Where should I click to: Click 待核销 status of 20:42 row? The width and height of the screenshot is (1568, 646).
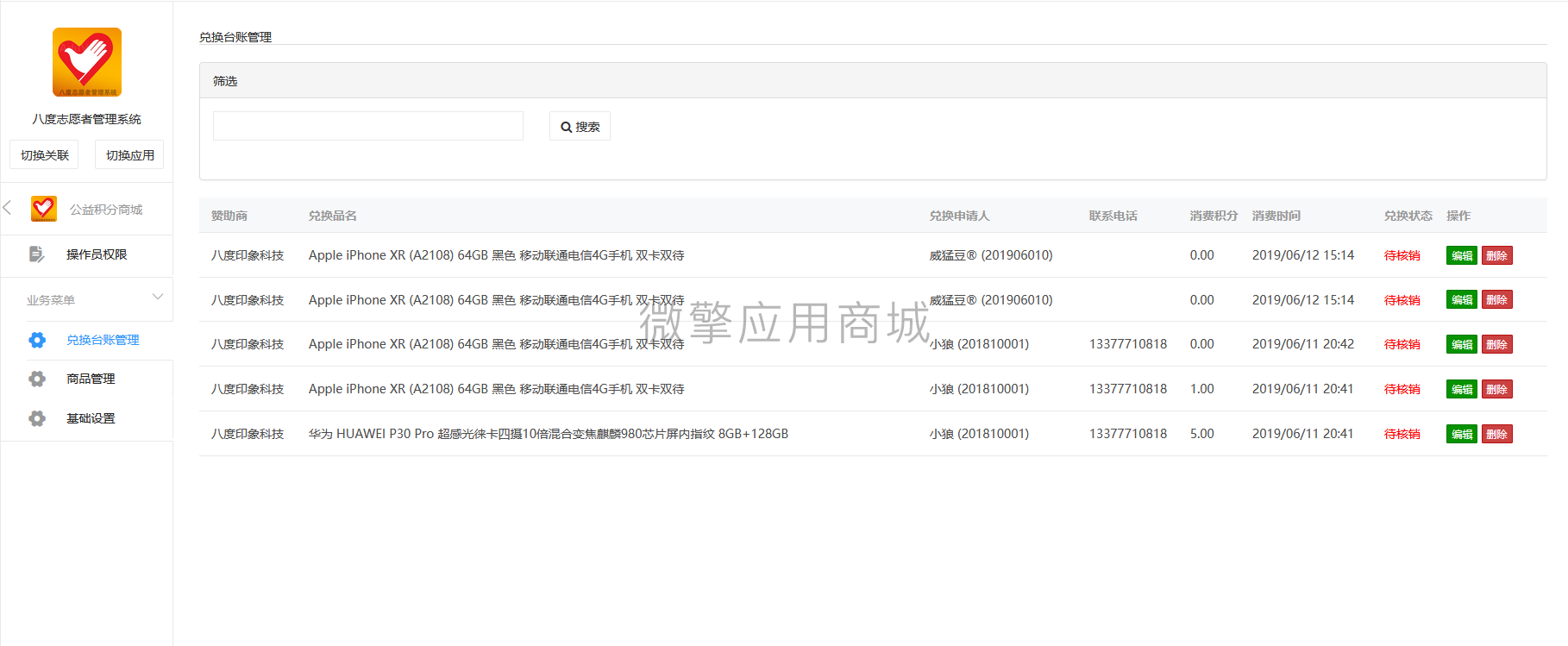coord(1402,344)
